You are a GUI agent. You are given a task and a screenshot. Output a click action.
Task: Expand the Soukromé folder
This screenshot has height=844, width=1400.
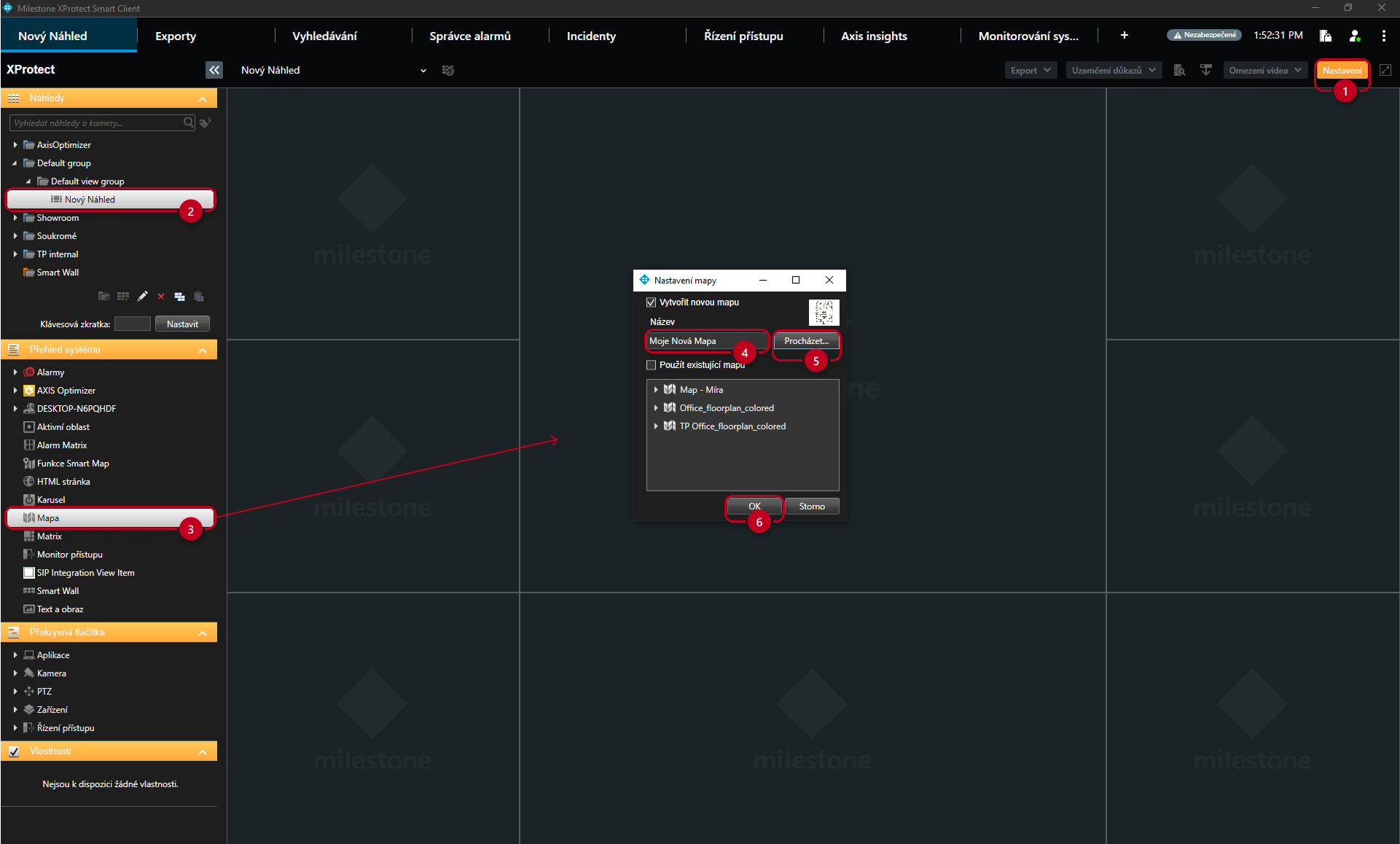(x=15, y=236)
